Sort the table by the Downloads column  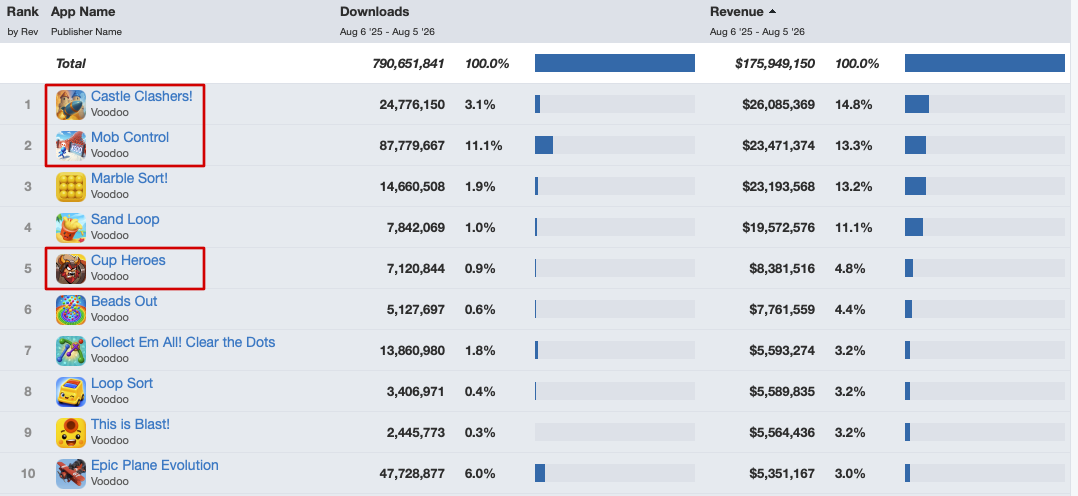click(x=374, y=12)
